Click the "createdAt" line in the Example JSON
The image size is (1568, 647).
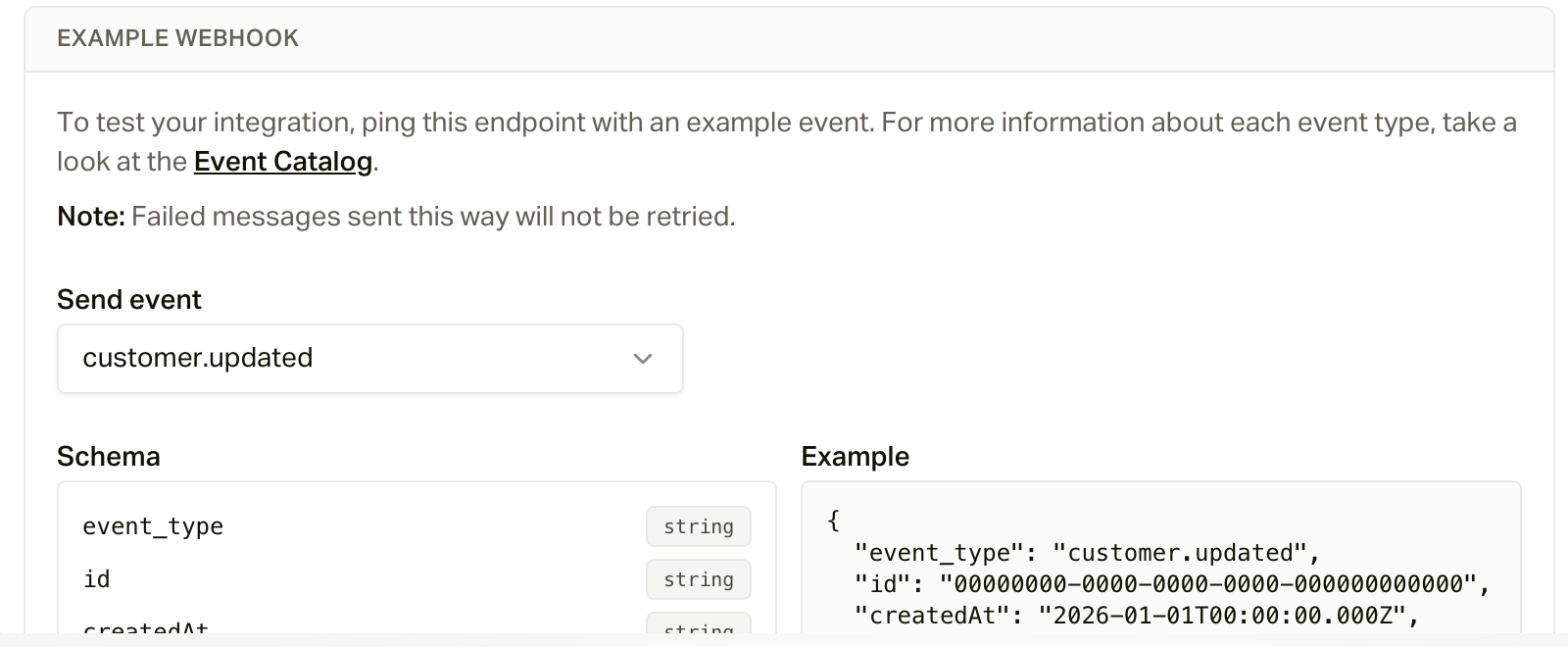[x=1137, y=616]
